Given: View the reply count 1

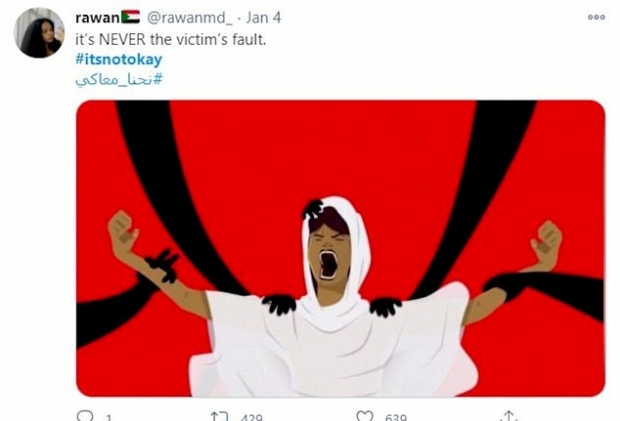Looking at the screenshot, I should [x=109, y=417].
